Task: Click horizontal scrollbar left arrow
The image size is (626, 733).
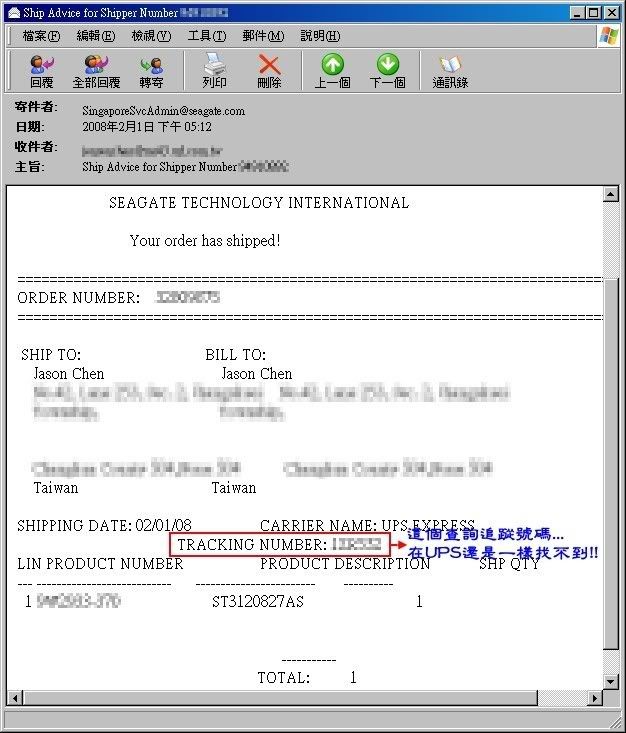Action: coord(15,698)
